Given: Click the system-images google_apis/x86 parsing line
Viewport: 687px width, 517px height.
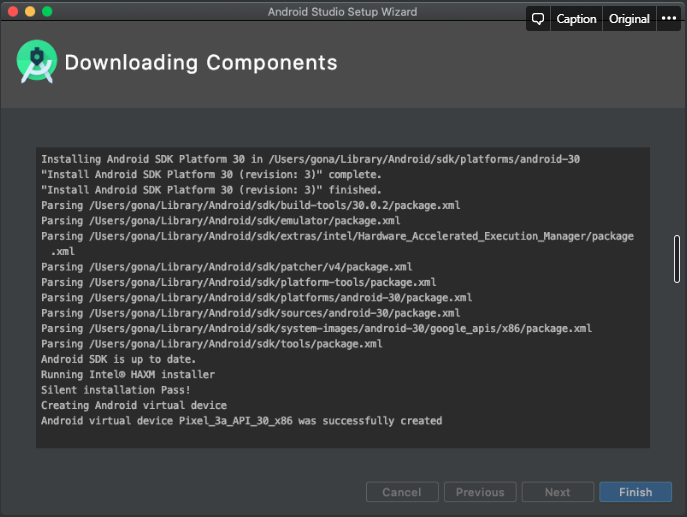Looking at the screenshot, I should tap(316, 328).
